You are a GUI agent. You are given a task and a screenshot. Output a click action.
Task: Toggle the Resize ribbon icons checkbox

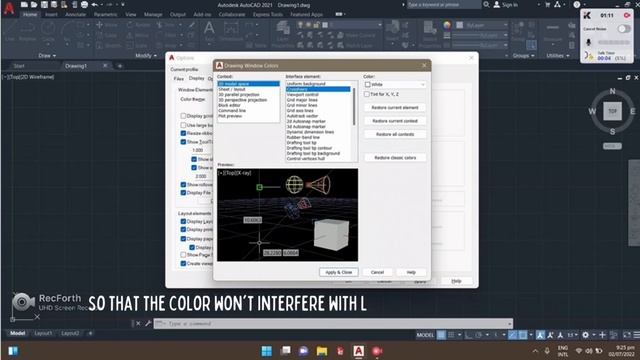183,133
